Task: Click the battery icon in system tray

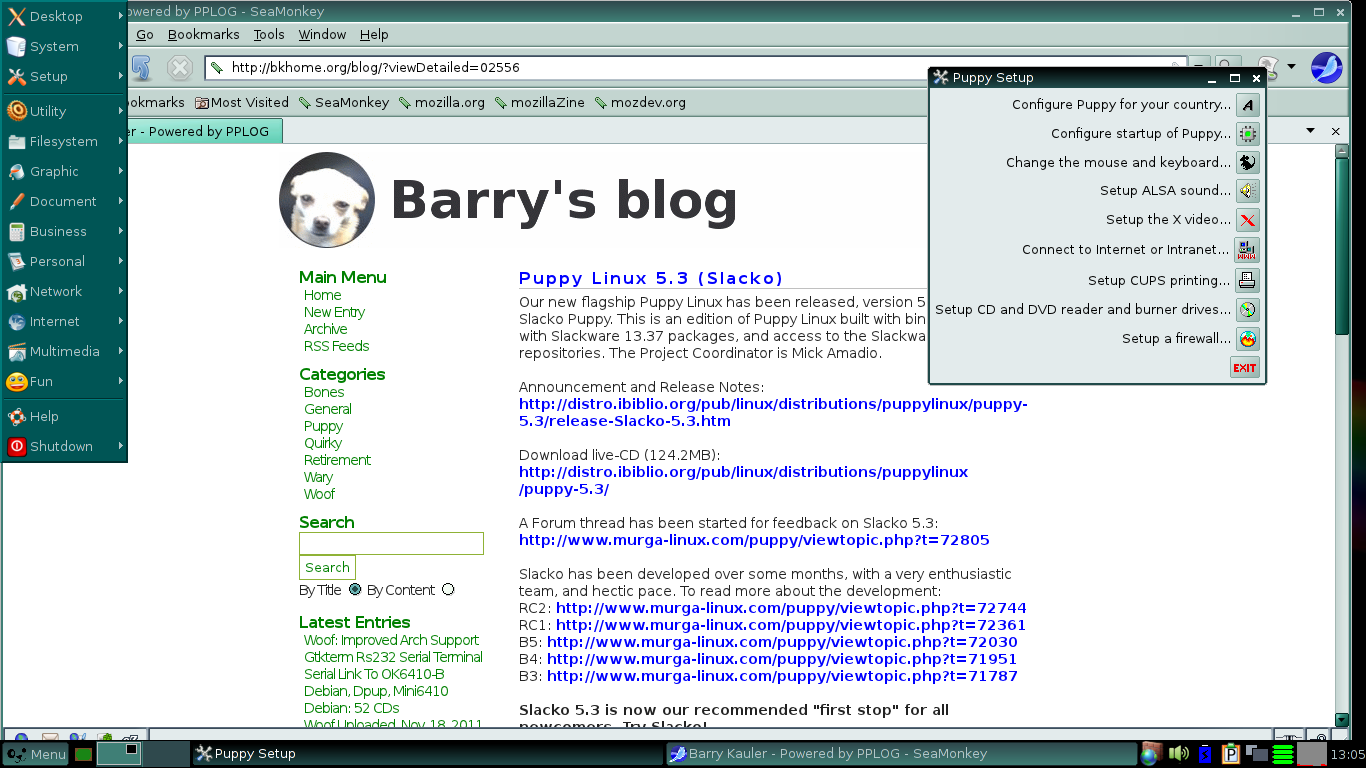Action: [x=1205, y=753]
